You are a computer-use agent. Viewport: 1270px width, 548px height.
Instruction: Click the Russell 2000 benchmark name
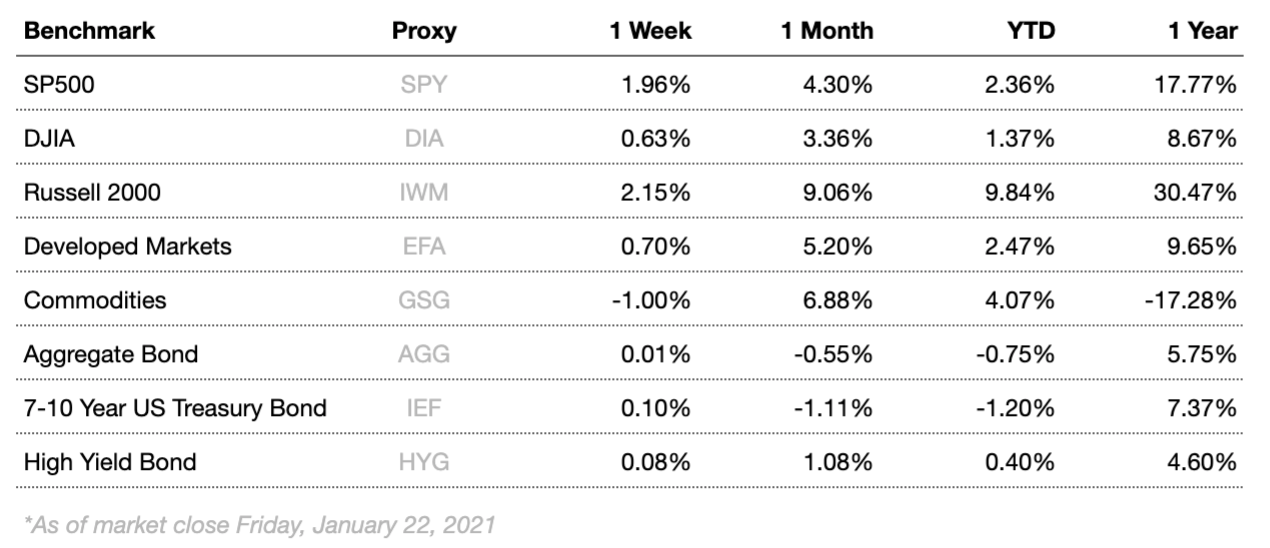point(92,192)
